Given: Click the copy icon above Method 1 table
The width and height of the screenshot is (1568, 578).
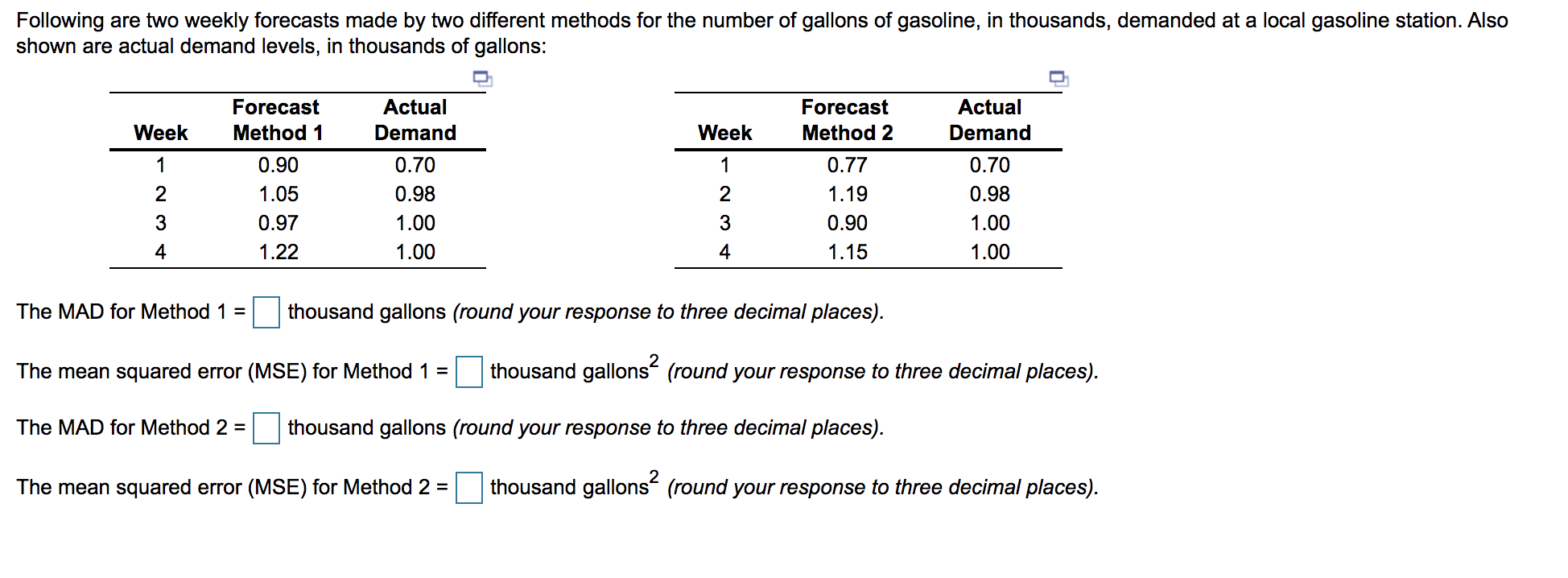Looking at the screenshot, I should (x=483, y=77).
